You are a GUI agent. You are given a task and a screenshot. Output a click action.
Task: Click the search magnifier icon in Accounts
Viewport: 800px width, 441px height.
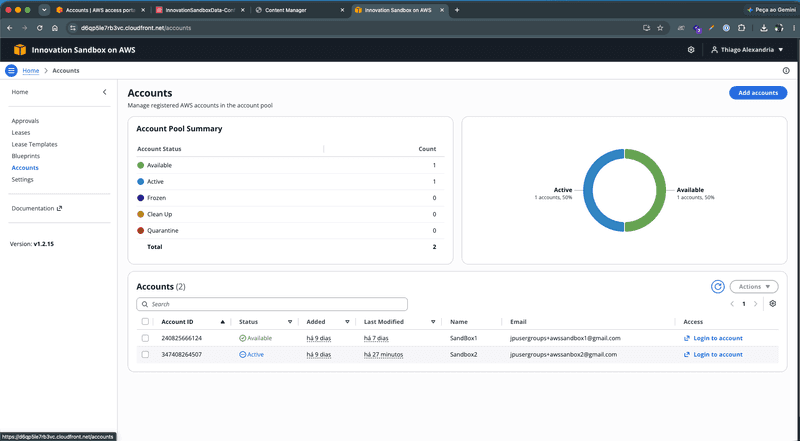tap(145, 304)
